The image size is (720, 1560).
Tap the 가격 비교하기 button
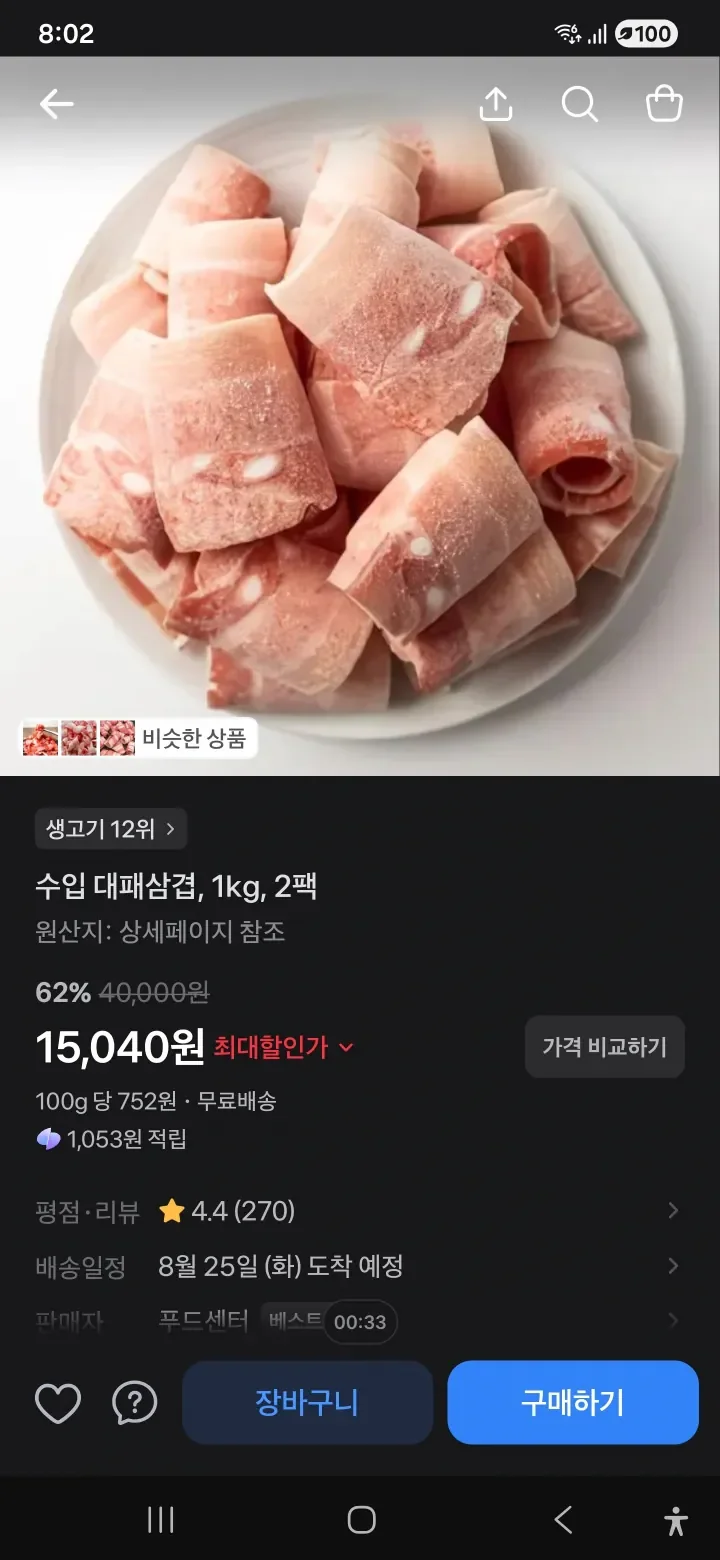pos(605,1047)
